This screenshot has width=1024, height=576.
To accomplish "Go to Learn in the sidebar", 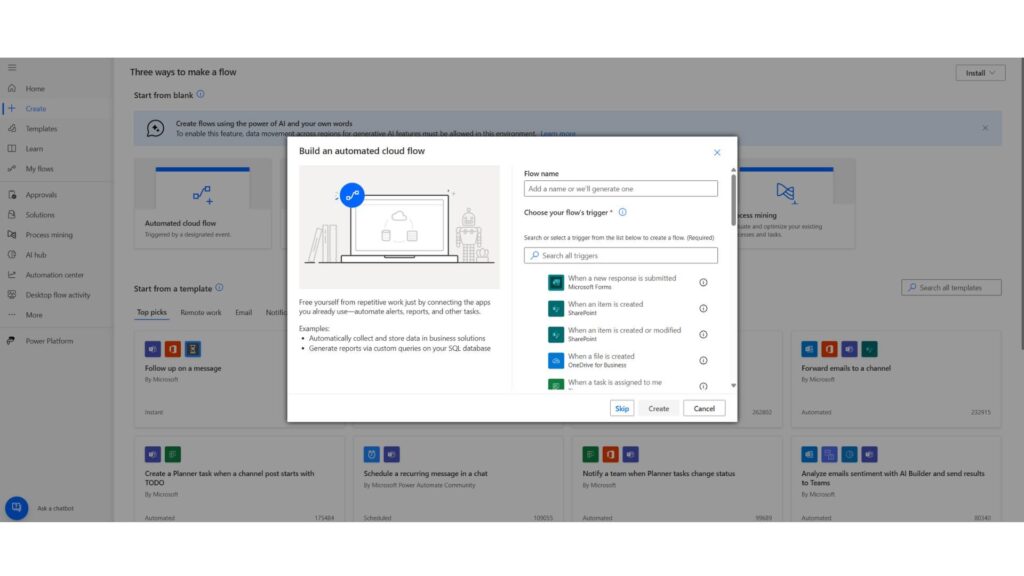I will 34,148.
